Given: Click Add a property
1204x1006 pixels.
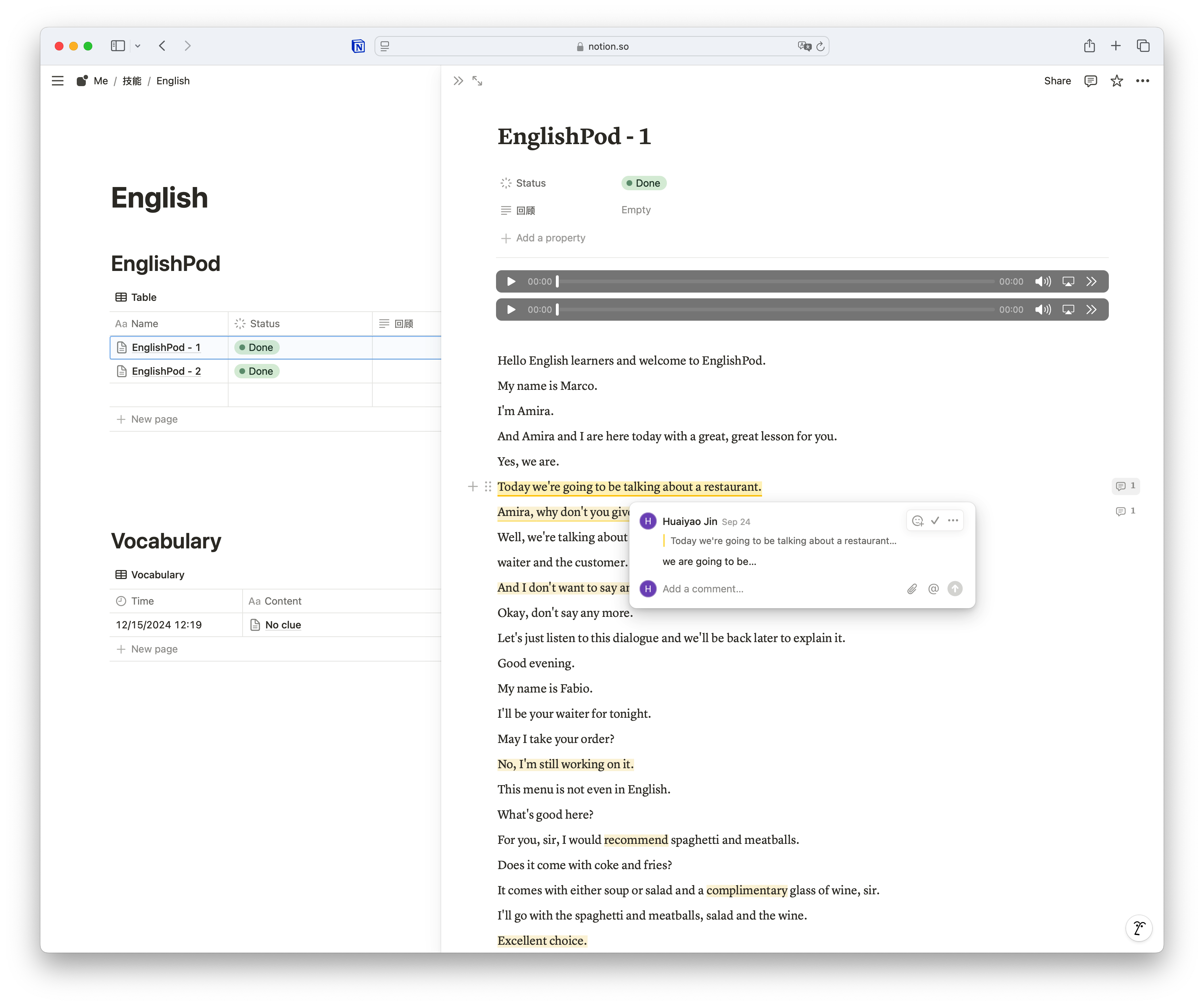Looking at the screenshot, I should (x=543, y=238).
